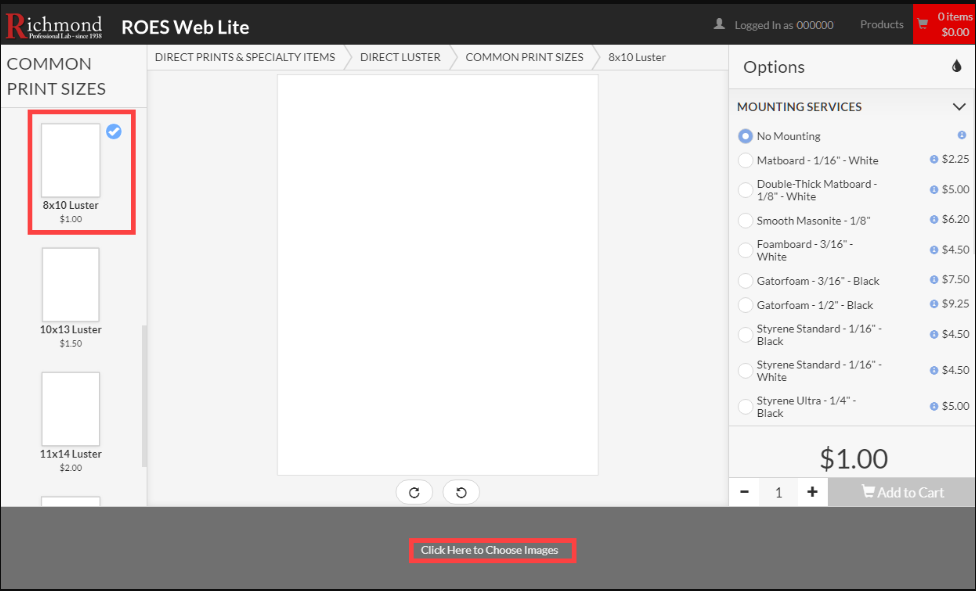Image resolution: width=976 pixels, height=591 pixels.
Task: Go to DIRECT PRINTS & SPECIALTY ITEMS breadcrumb
Action: pos(243,57)
